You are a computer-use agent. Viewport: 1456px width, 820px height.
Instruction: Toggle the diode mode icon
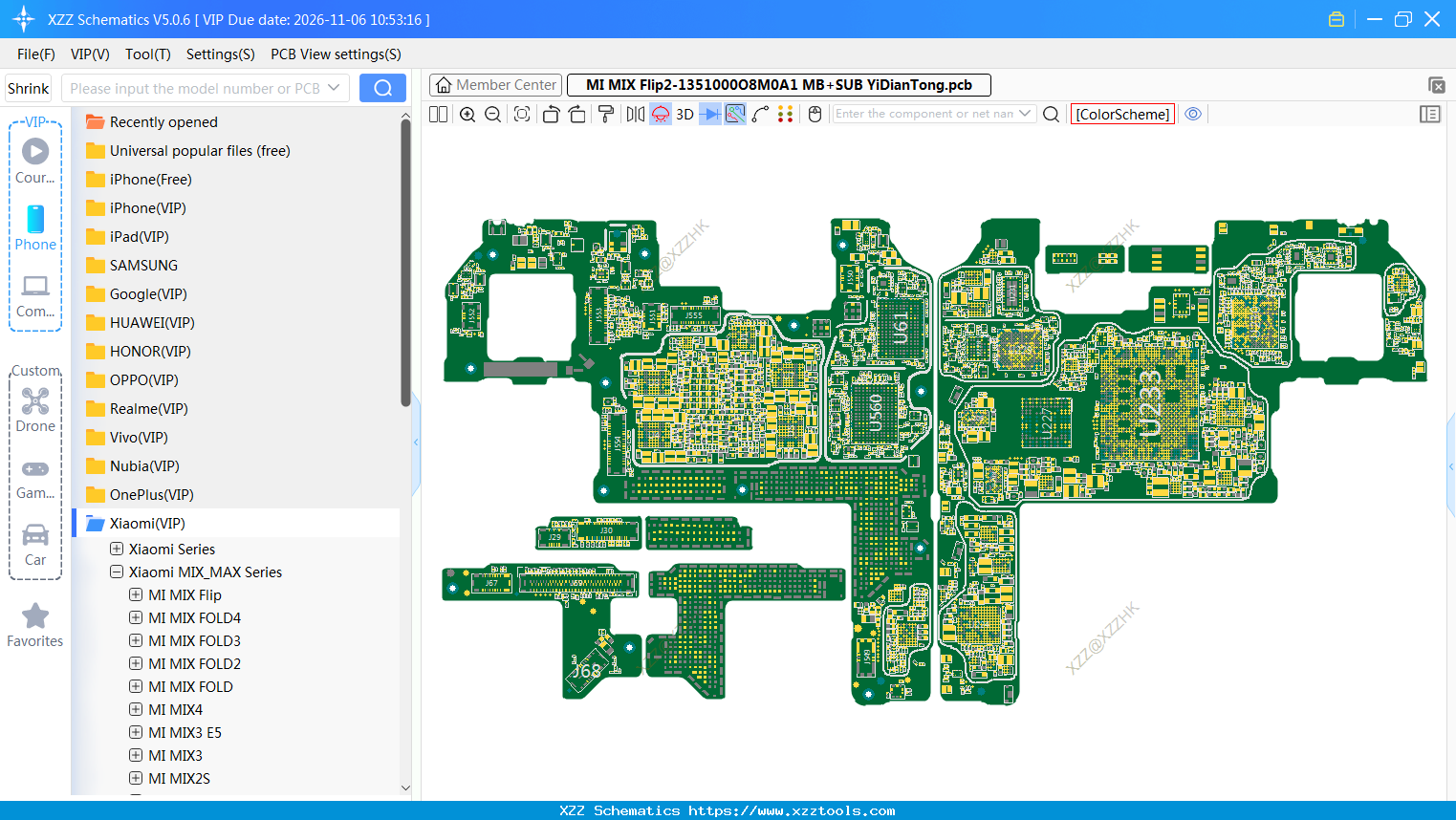tap(709, 114)
